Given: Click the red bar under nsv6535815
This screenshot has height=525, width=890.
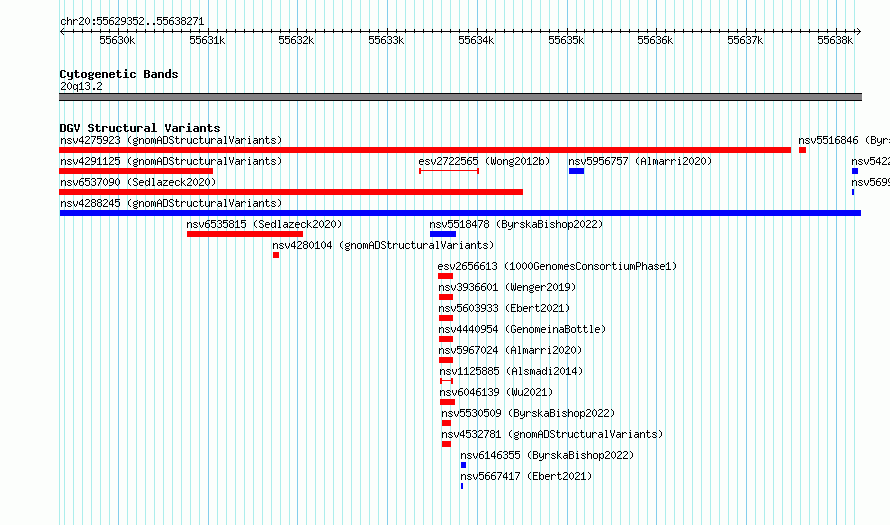Looking at the screenshot, I should pyautogui.click(x=245, y=234).
